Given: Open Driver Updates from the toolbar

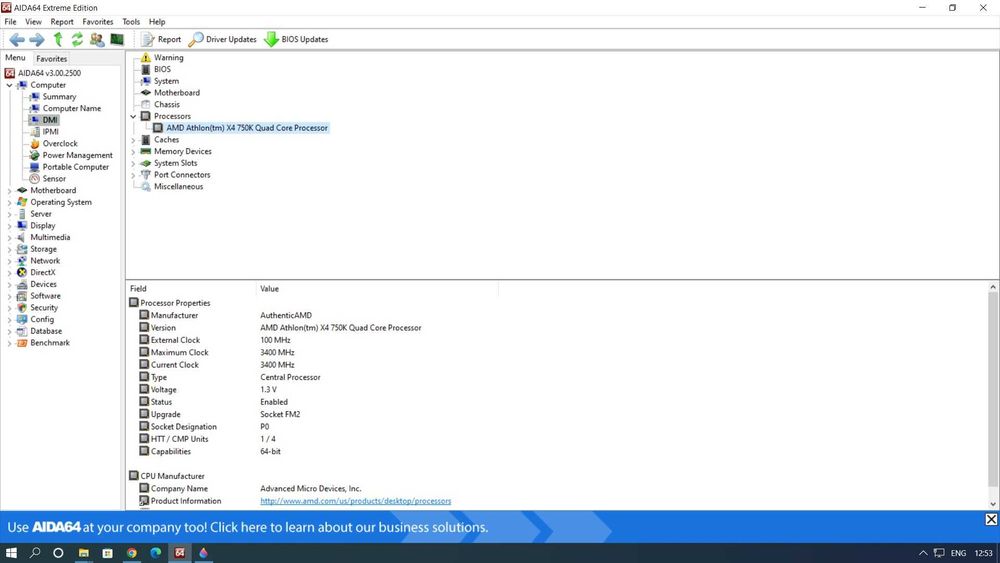Looking at the screenshot, I should coord(222,40).
